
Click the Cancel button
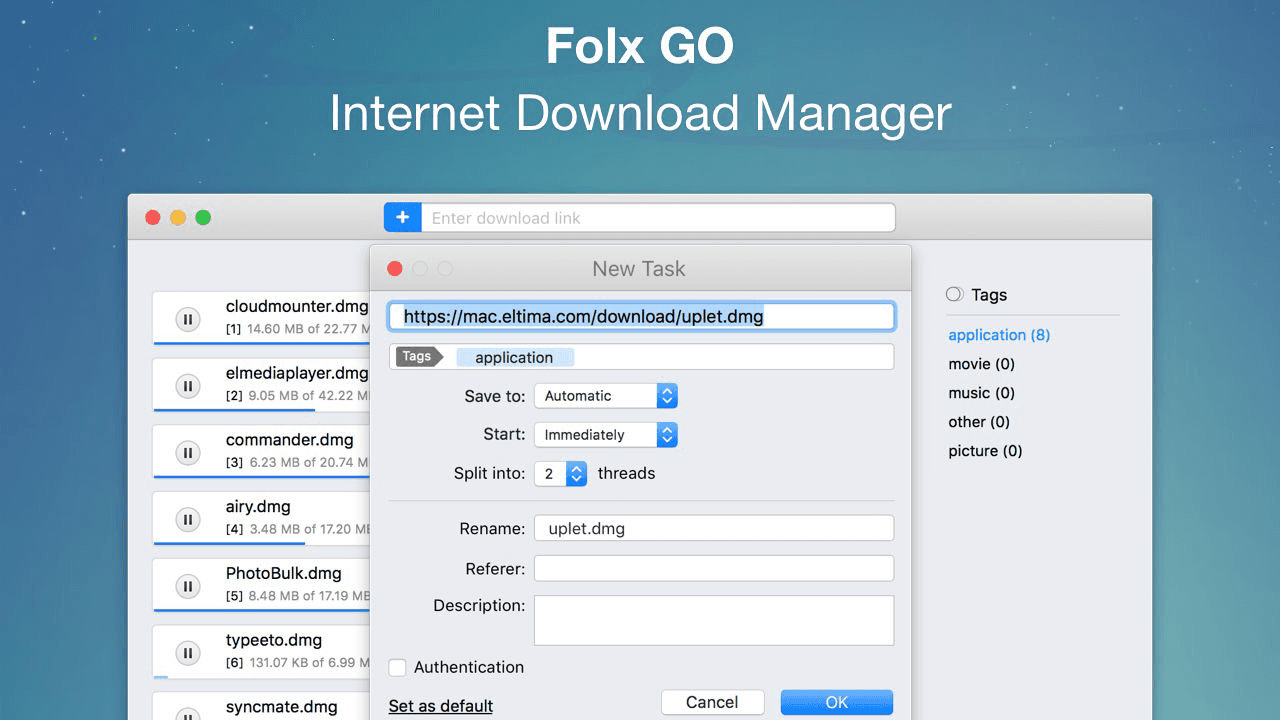click(712, 702)
